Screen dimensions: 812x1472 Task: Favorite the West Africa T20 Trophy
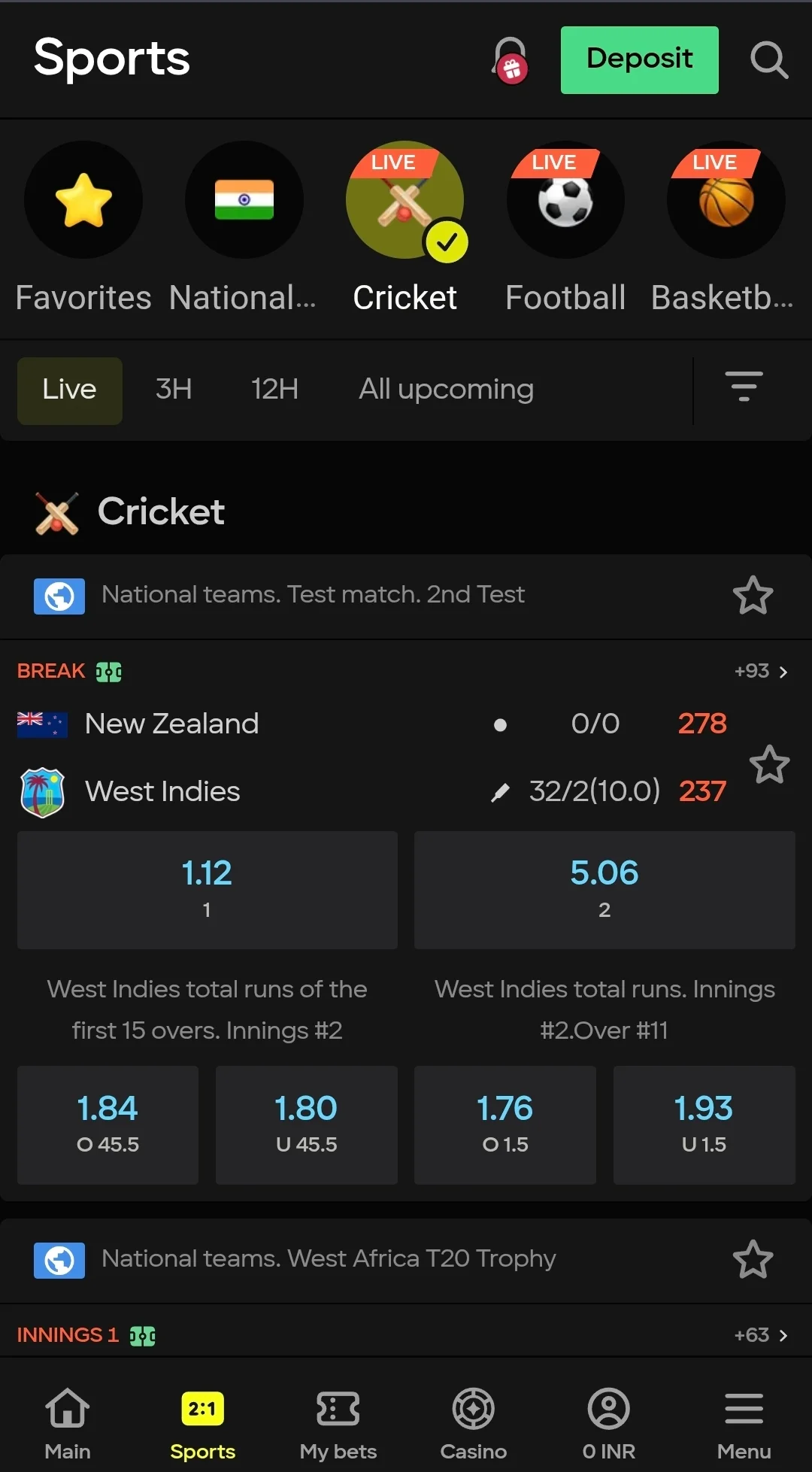(x=753, y=1260)
